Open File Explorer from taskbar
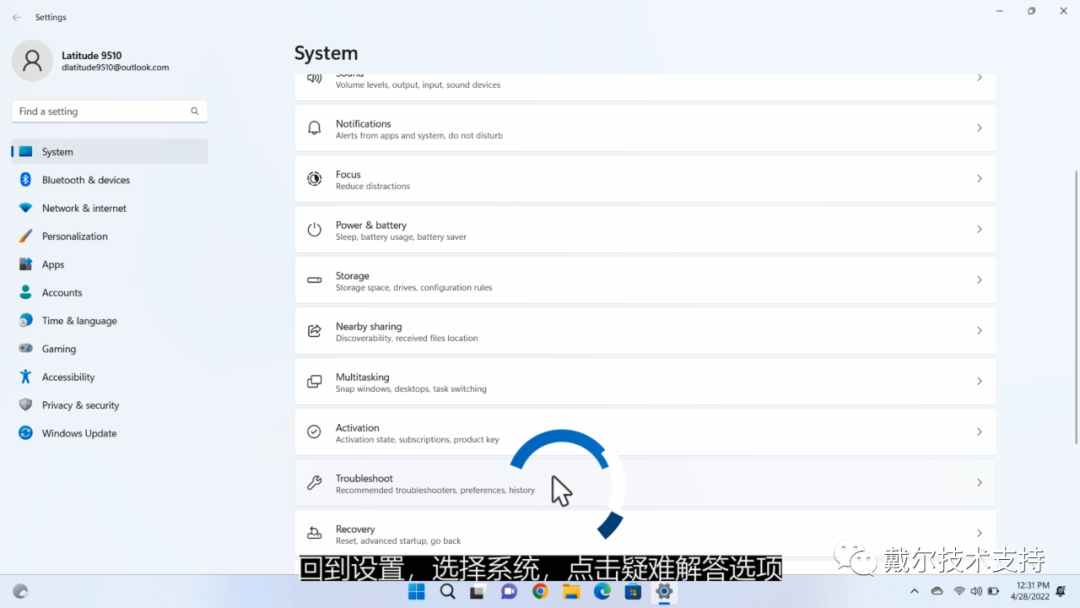 click(571, 591)
